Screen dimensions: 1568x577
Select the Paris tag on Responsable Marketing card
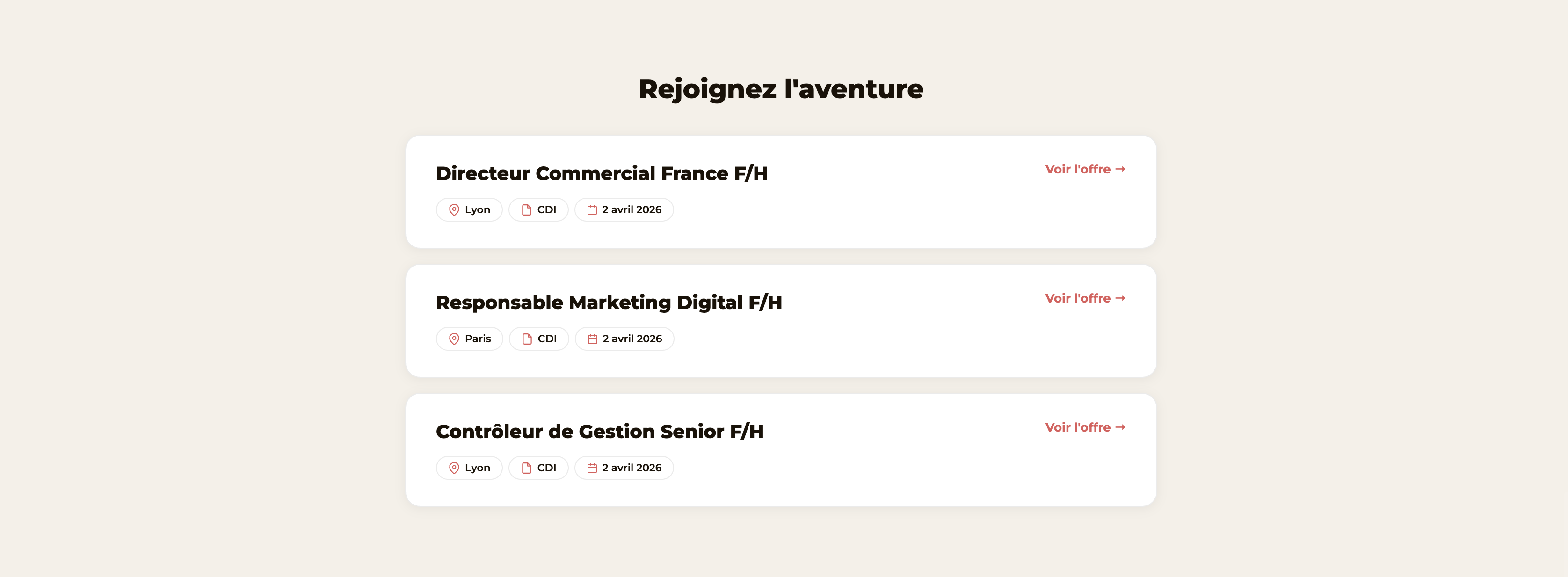[x=469, y=339]
